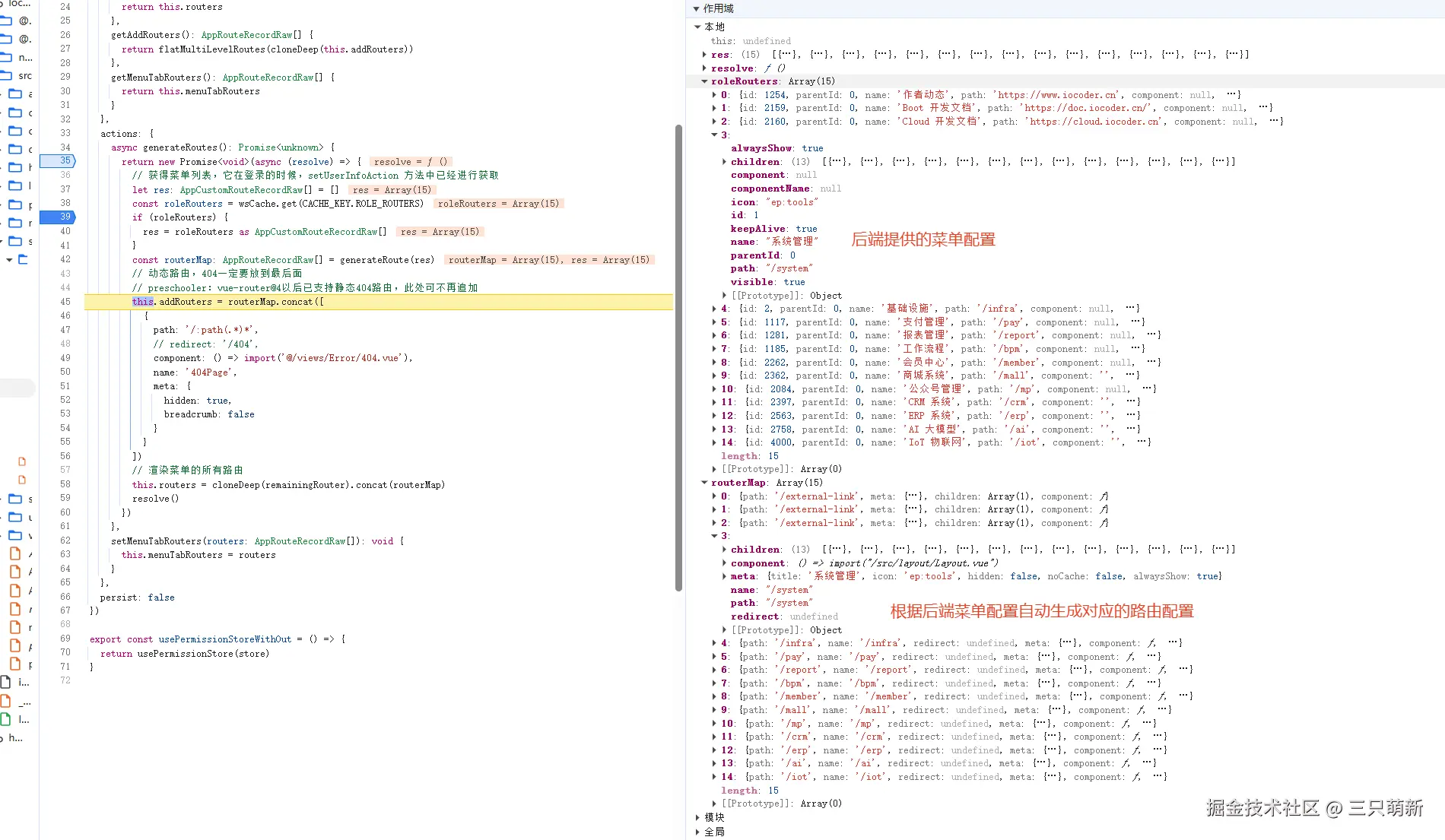Expand roleRouters item 10 named 公众号管理
This screenshot has height=840, width=1445.
(714, 389)
